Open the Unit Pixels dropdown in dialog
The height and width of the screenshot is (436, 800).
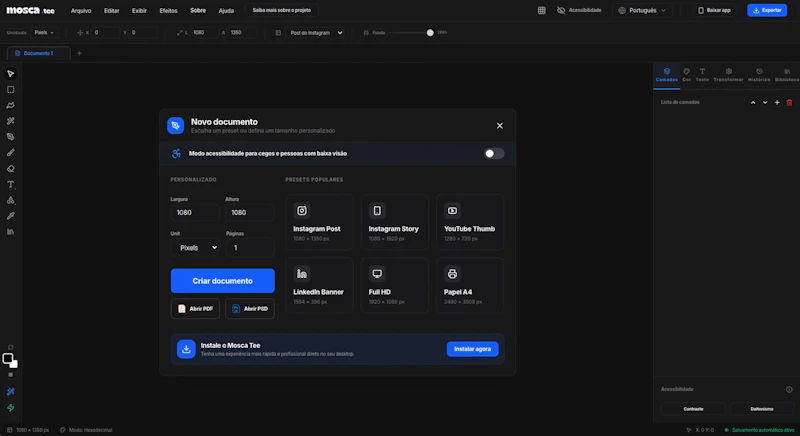[195, 248]
